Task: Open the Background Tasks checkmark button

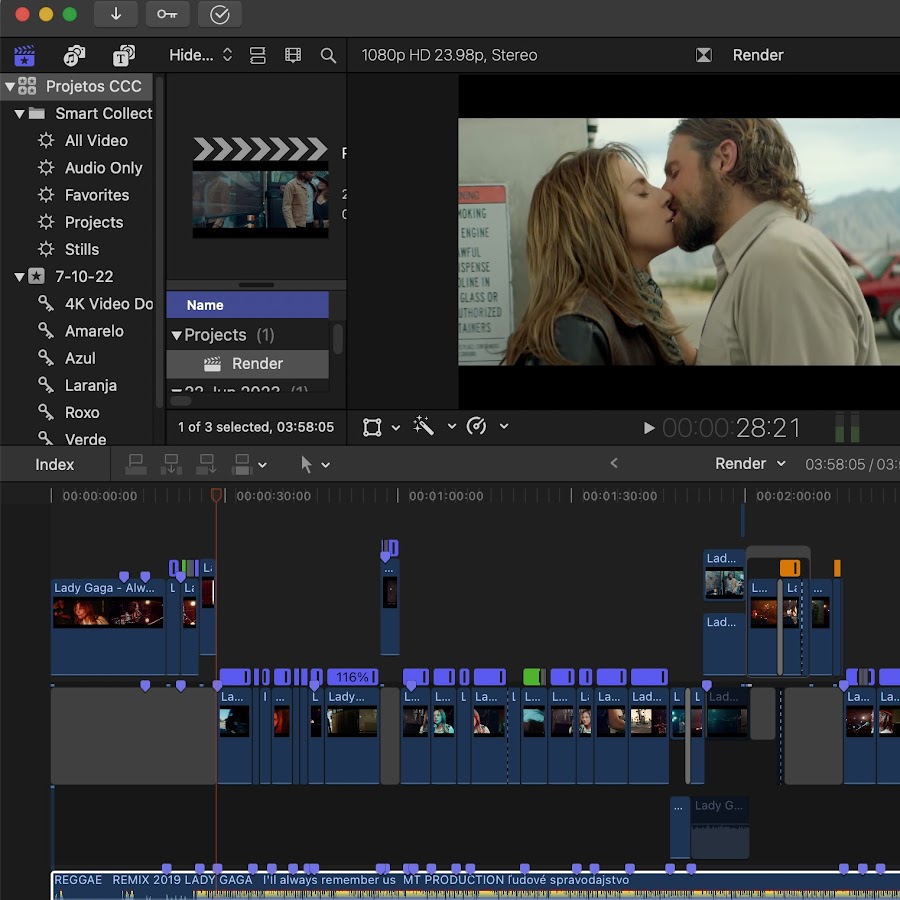Action: pyautogui.click(x=219, y=14)
